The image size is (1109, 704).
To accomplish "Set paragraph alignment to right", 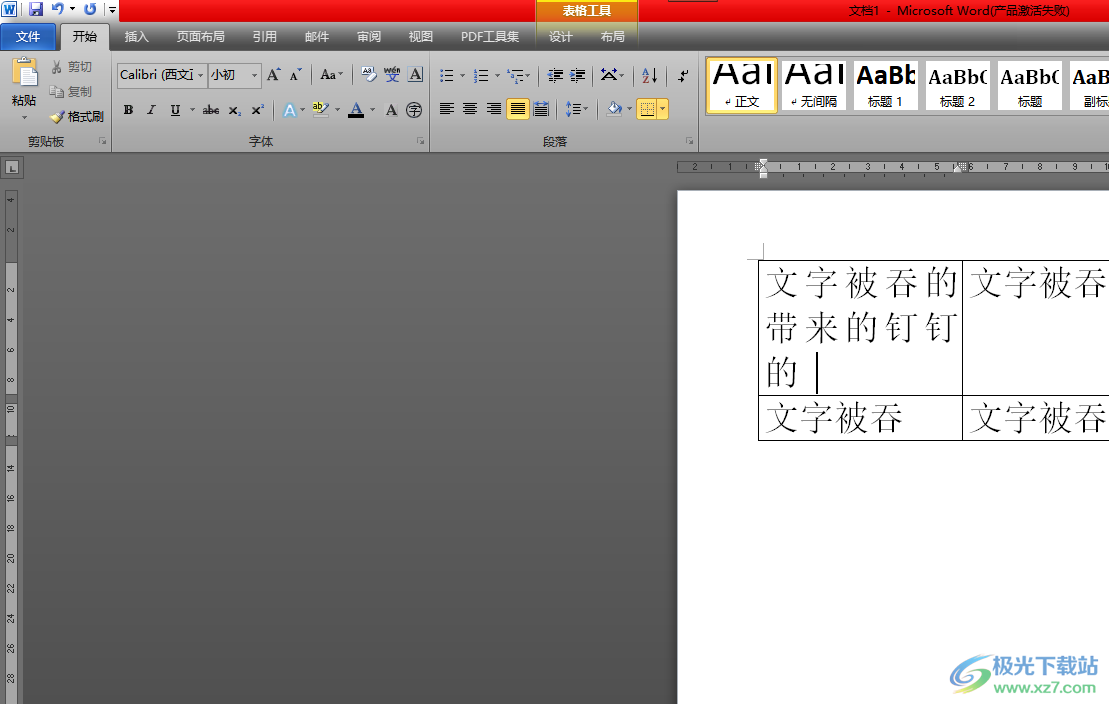I will tap(494, 109).
